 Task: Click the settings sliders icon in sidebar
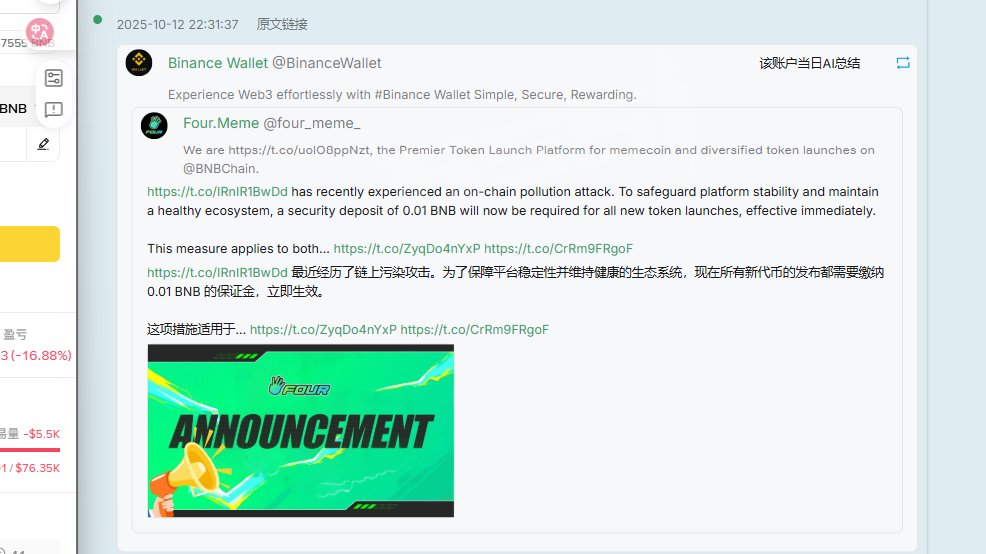click(53, 78)
